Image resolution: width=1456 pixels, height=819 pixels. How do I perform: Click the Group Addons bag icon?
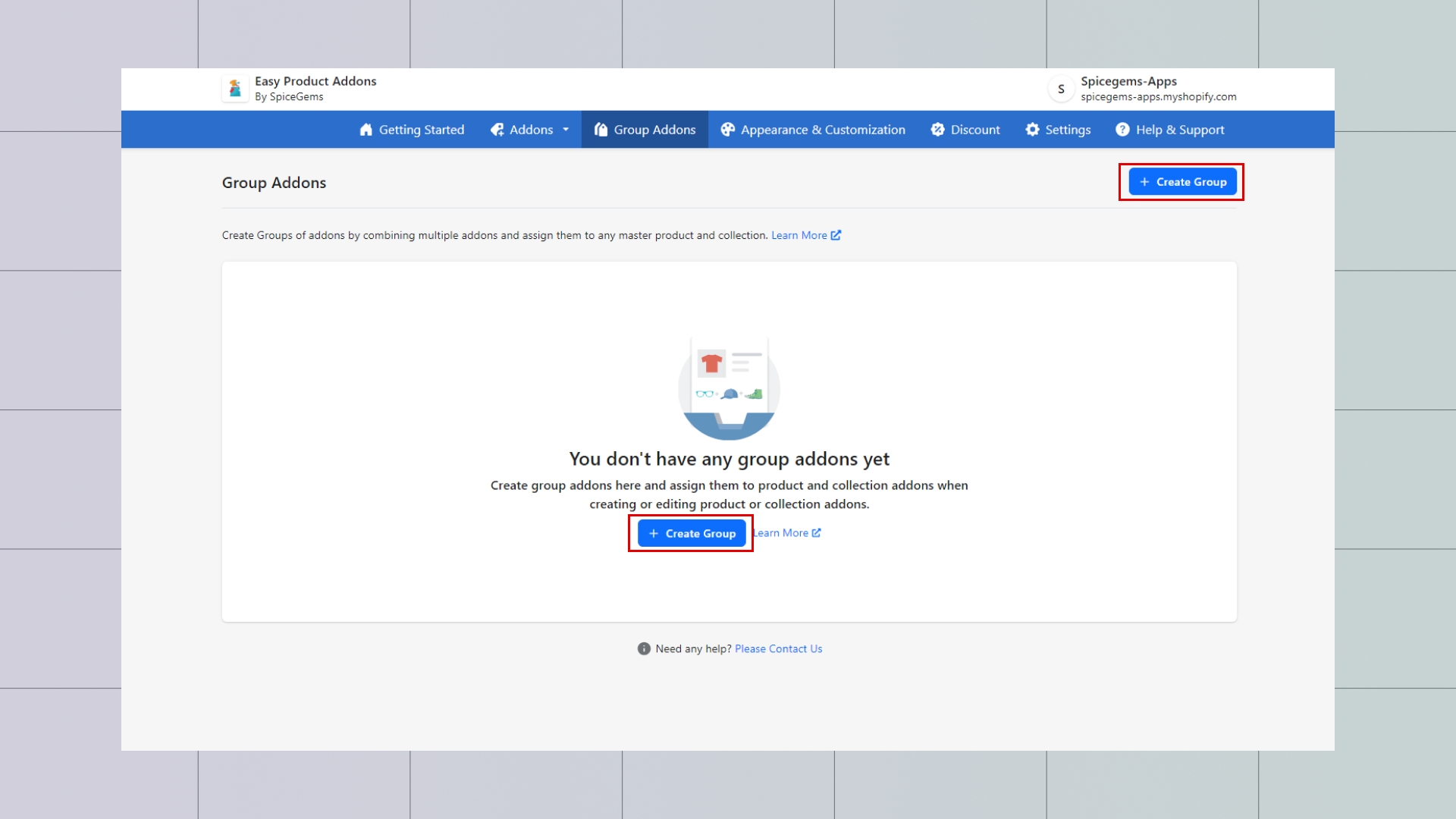click(x=601, y=130)
